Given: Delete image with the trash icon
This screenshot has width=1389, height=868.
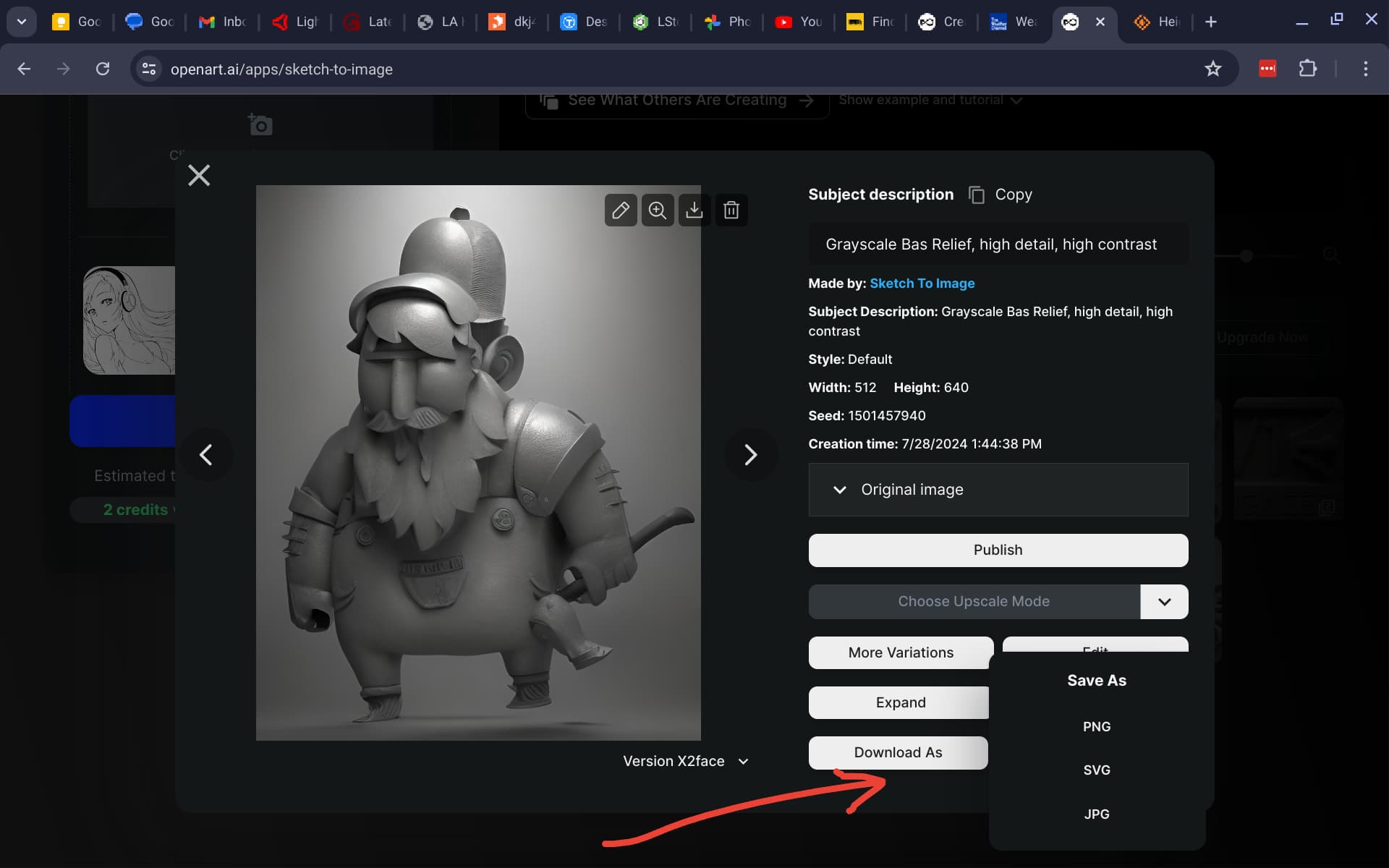Looking at the screenshot, I should point(731,210).
